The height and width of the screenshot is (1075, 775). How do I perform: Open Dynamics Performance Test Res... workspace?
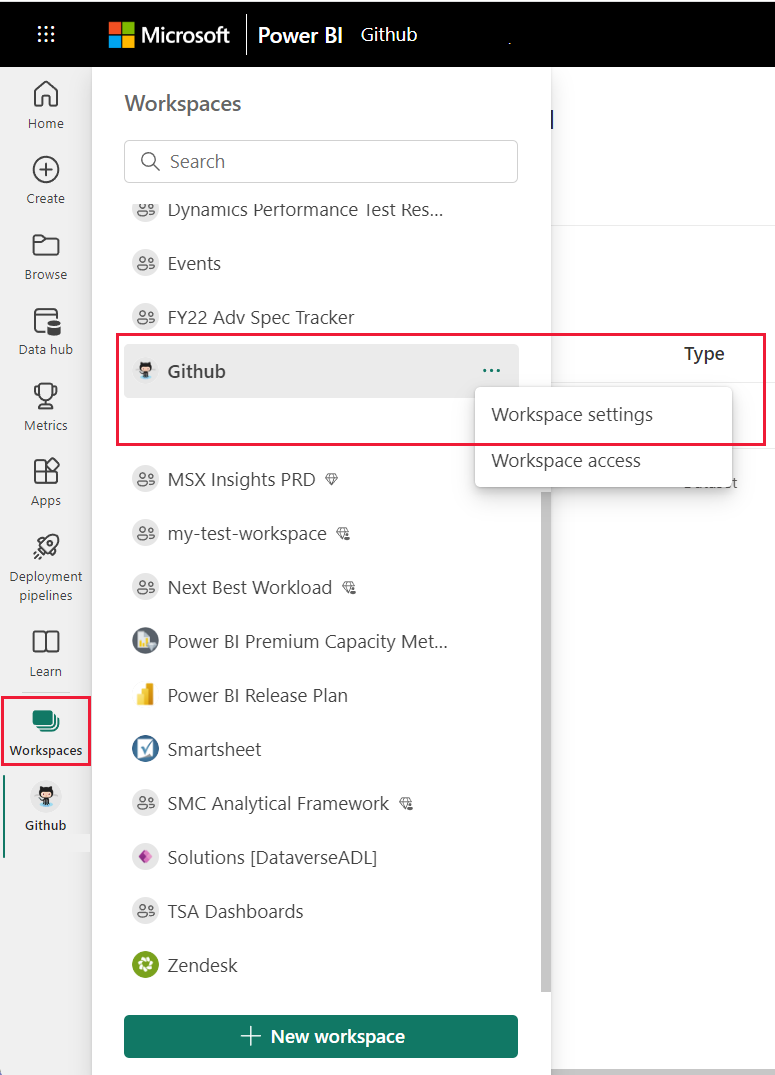[x=321, y=210]
